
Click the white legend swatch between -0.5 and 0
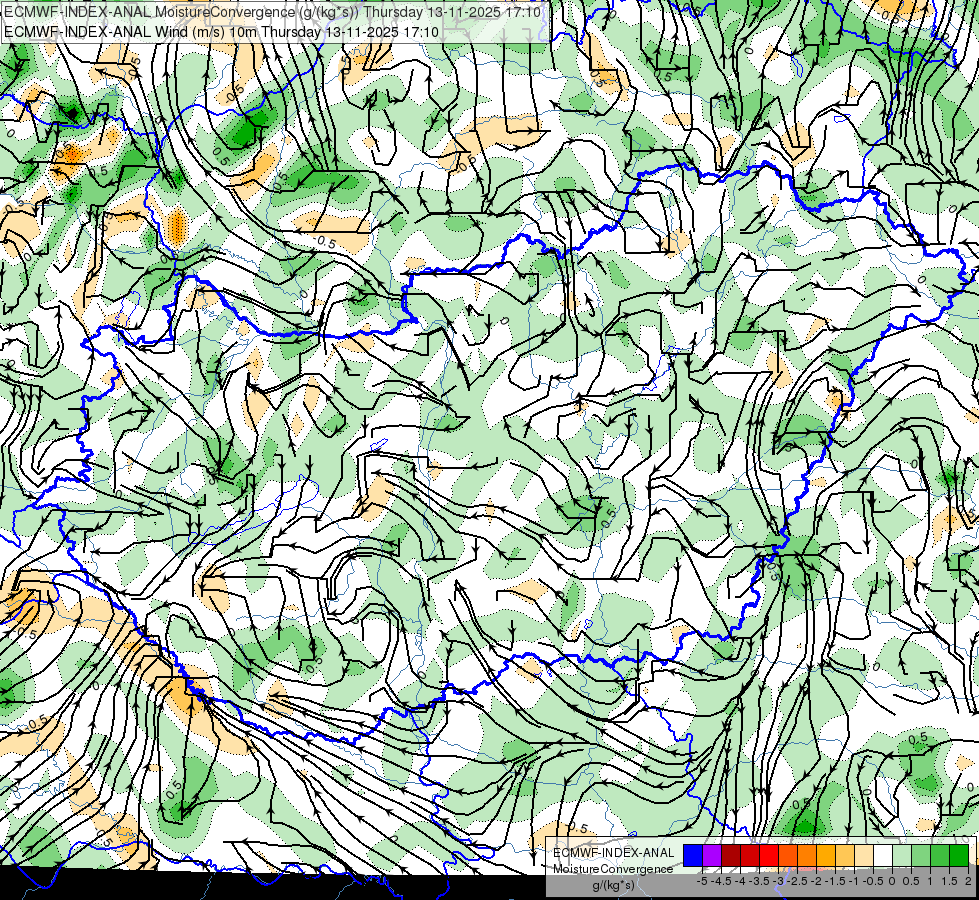click(883, 855)
